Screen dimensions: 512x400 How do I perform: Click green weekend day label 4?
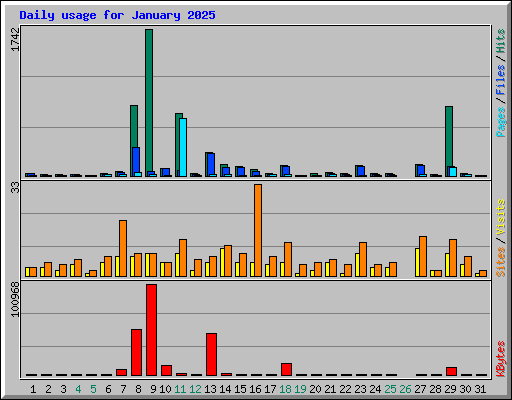(x=78, y=389)
